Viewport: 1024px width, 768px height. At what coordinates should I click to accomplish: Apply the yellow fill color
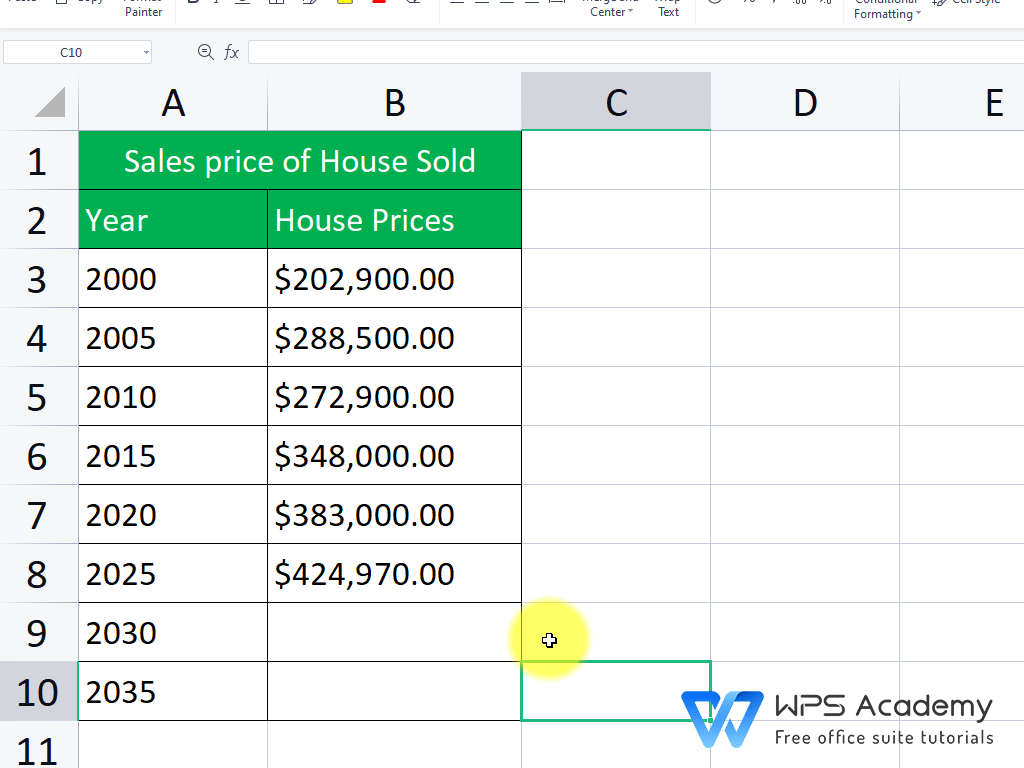tap(345, 4)
